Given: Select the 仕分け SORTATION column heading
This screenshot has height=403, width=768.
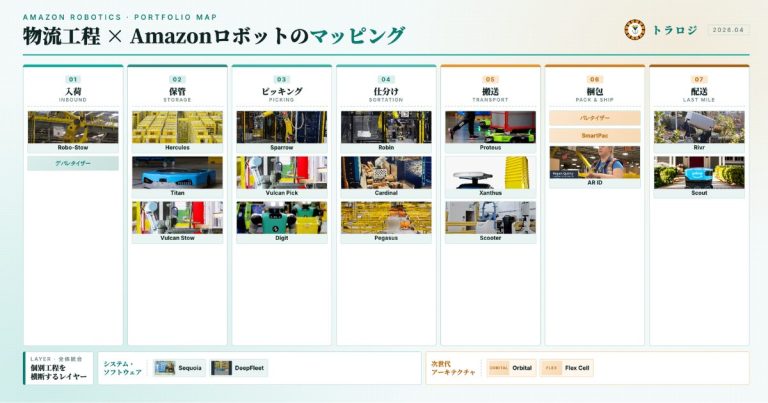Looking at the screenshot, I should coord(386,94).
